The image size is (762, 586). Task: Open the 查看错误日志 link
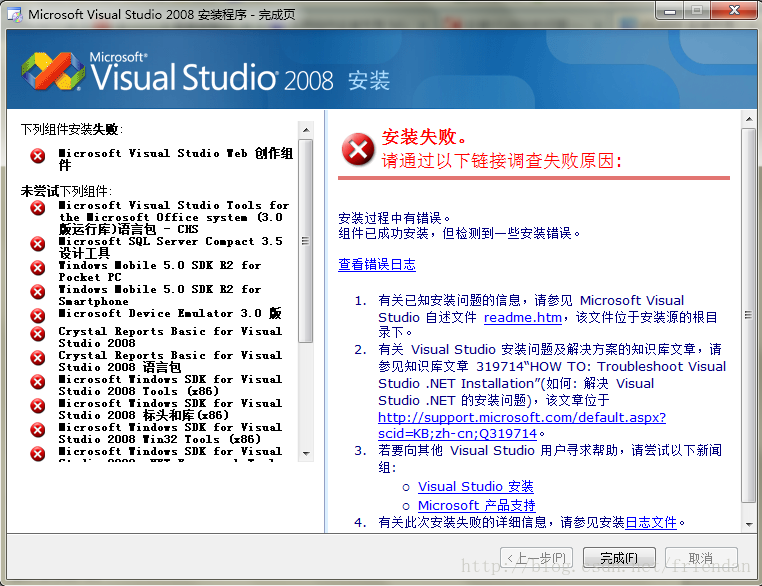377,264
